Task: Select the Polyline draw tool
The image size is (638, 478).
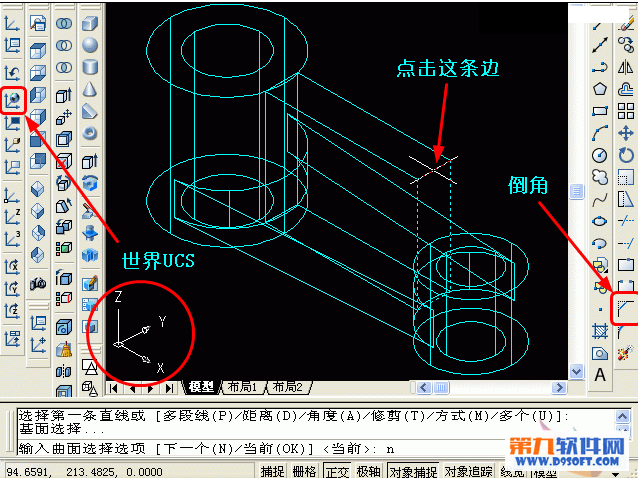Action: click(600, 67)
